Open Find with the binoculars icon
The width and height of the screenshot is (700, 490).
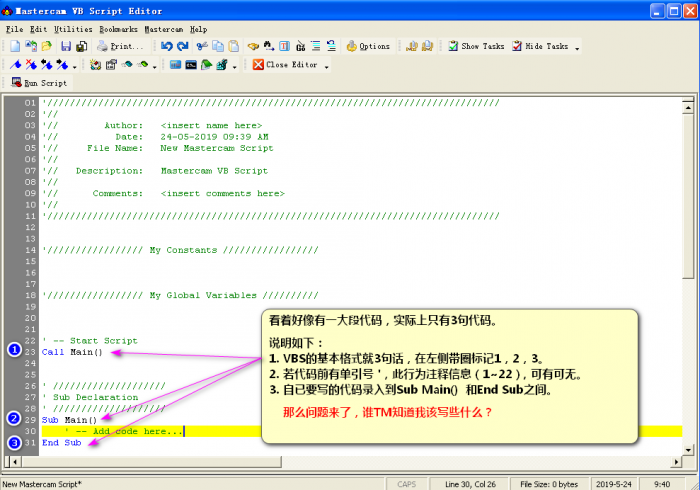pyautogui.click(x=253, y=46)
